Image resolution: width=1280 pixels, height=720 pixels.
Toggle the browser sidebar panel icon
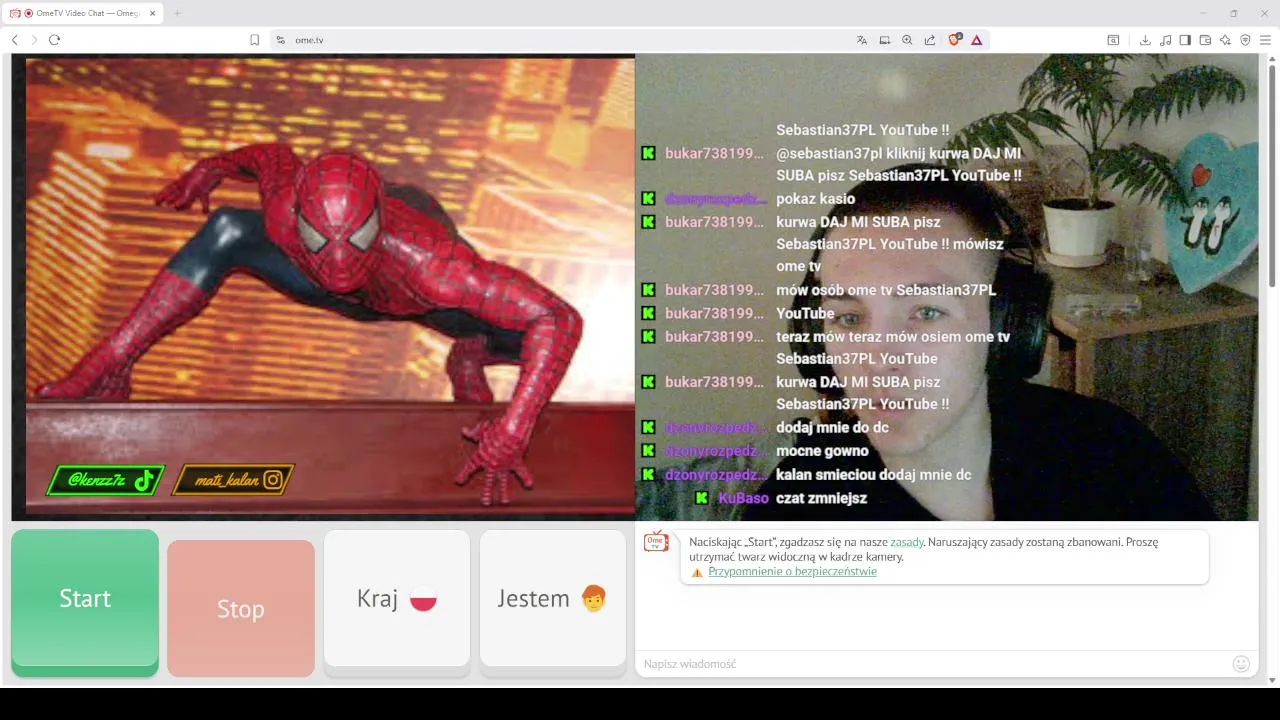point(1185,40)
